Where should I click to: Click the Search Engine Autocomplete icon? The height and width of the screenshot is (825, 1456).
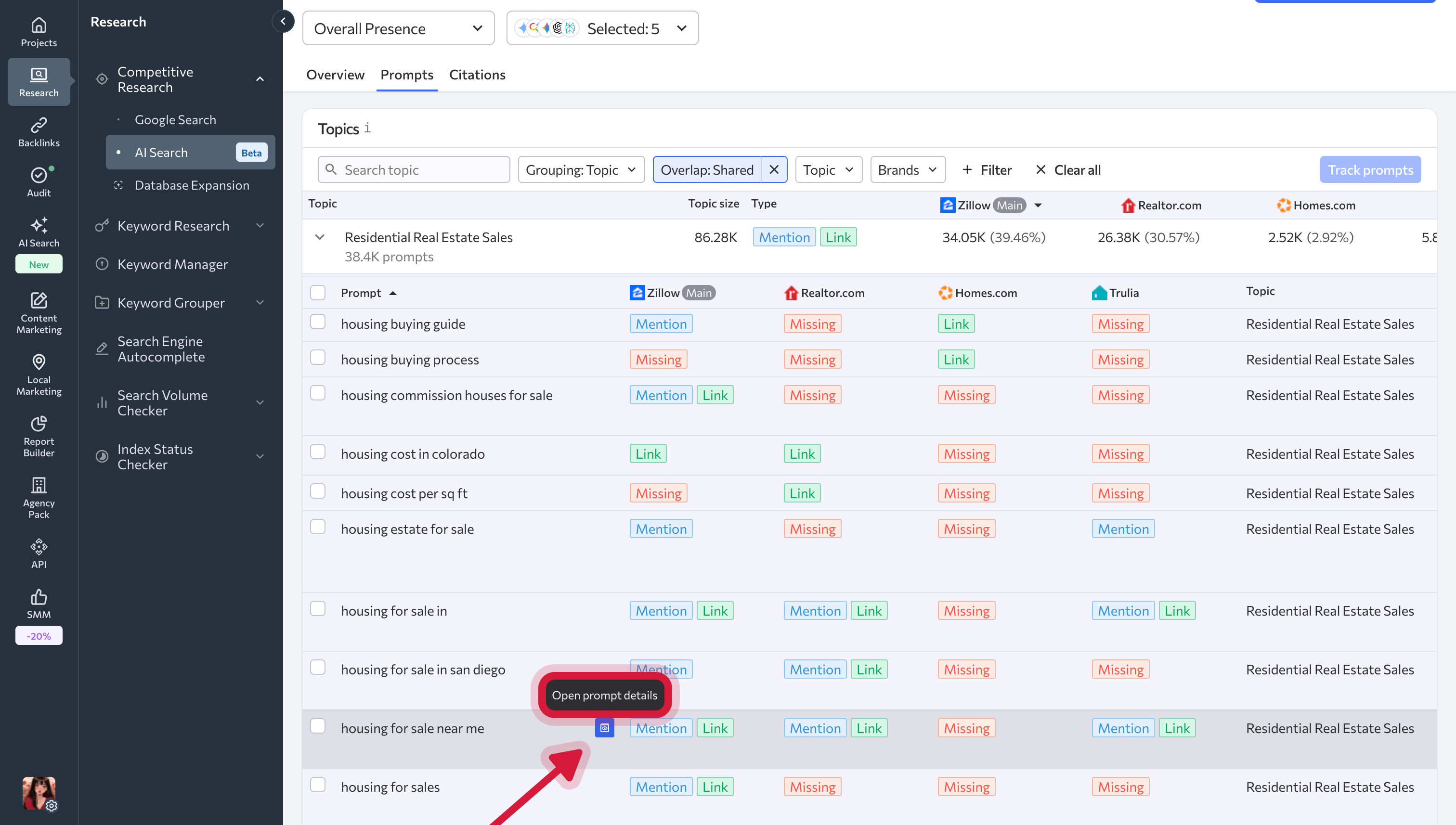[102, 348]
